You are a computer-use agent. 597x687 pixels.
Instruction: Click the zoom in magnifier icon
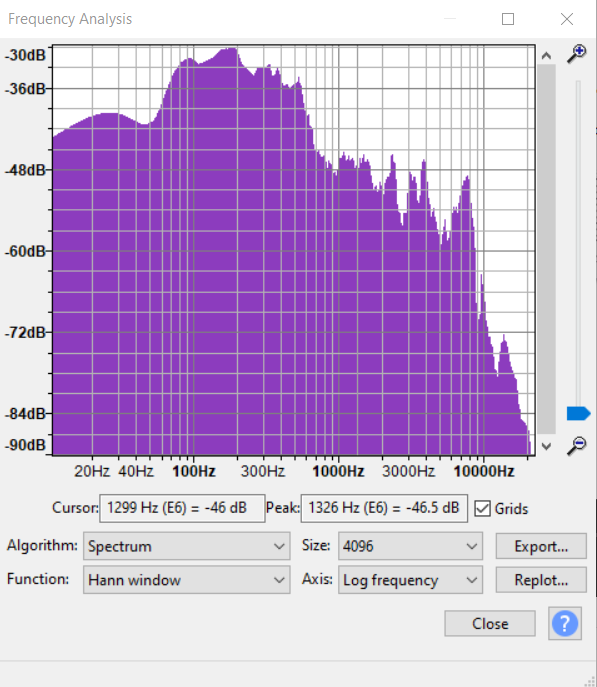coord(576,53)
